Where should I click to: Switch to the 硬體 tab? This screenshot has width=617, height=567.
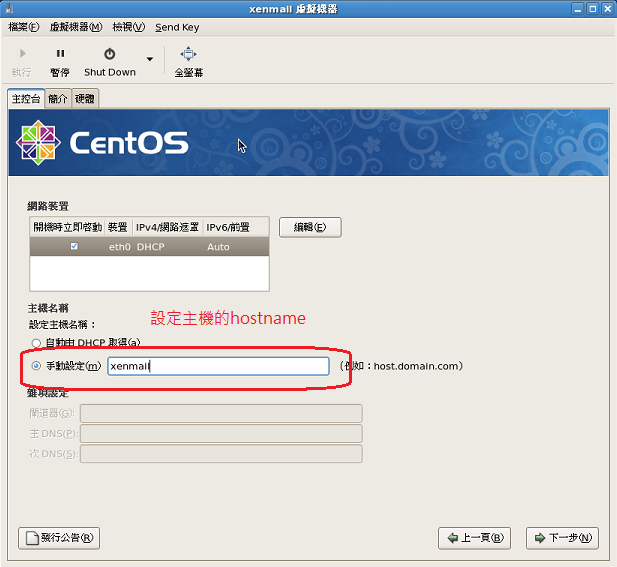[x=85, y=98]
